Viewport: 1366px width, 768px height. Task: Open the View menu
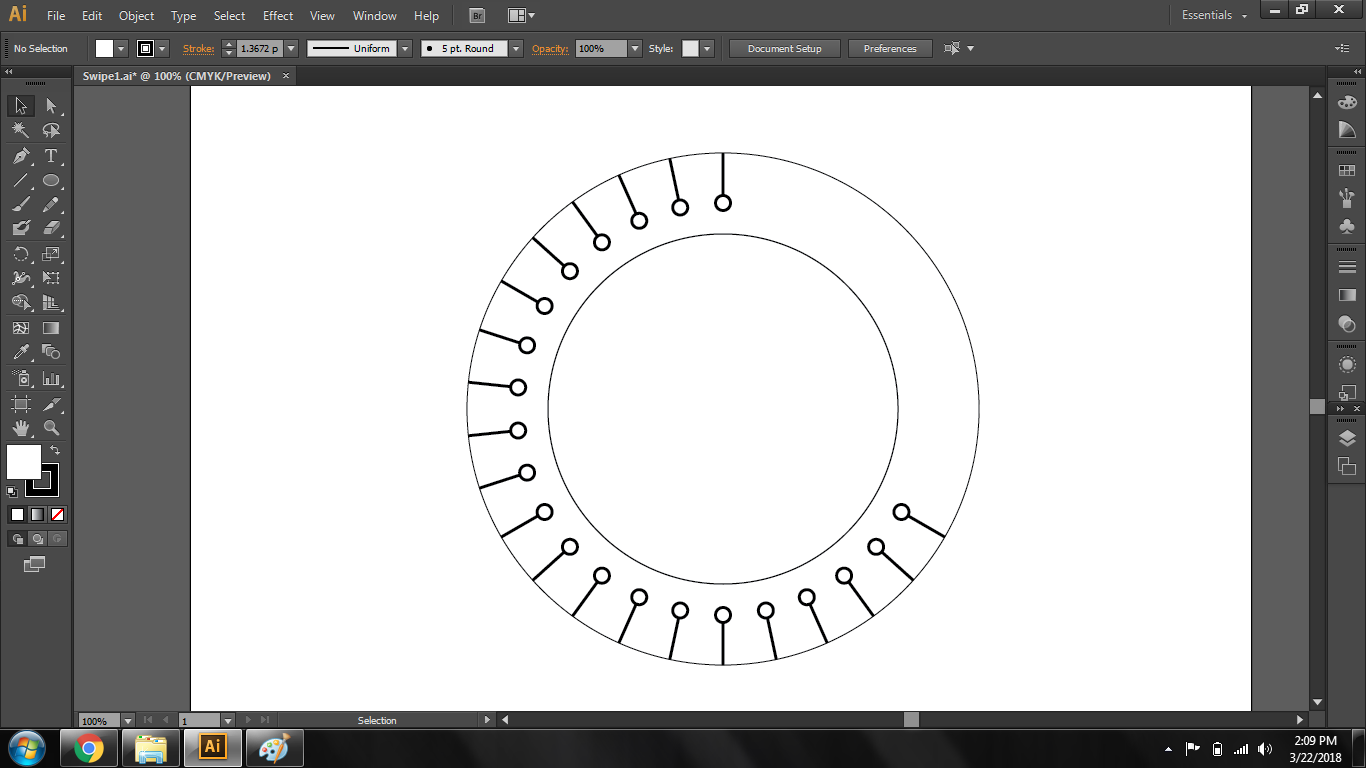[322, 16]
